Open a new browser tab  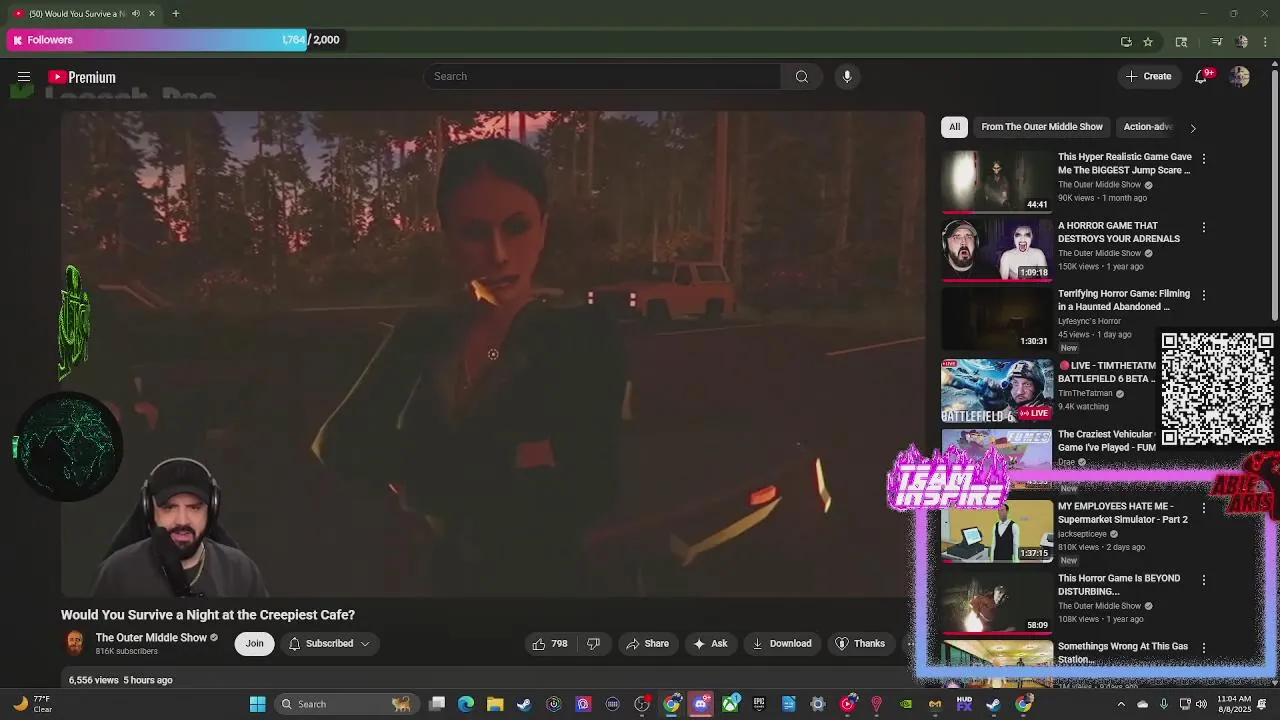pyautogui.click(x=175, y=13)
